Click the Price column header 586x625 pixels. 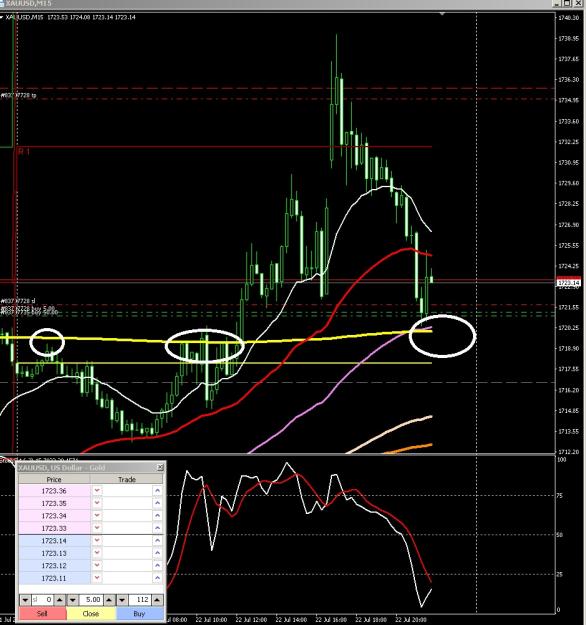[x=54, y=479]
